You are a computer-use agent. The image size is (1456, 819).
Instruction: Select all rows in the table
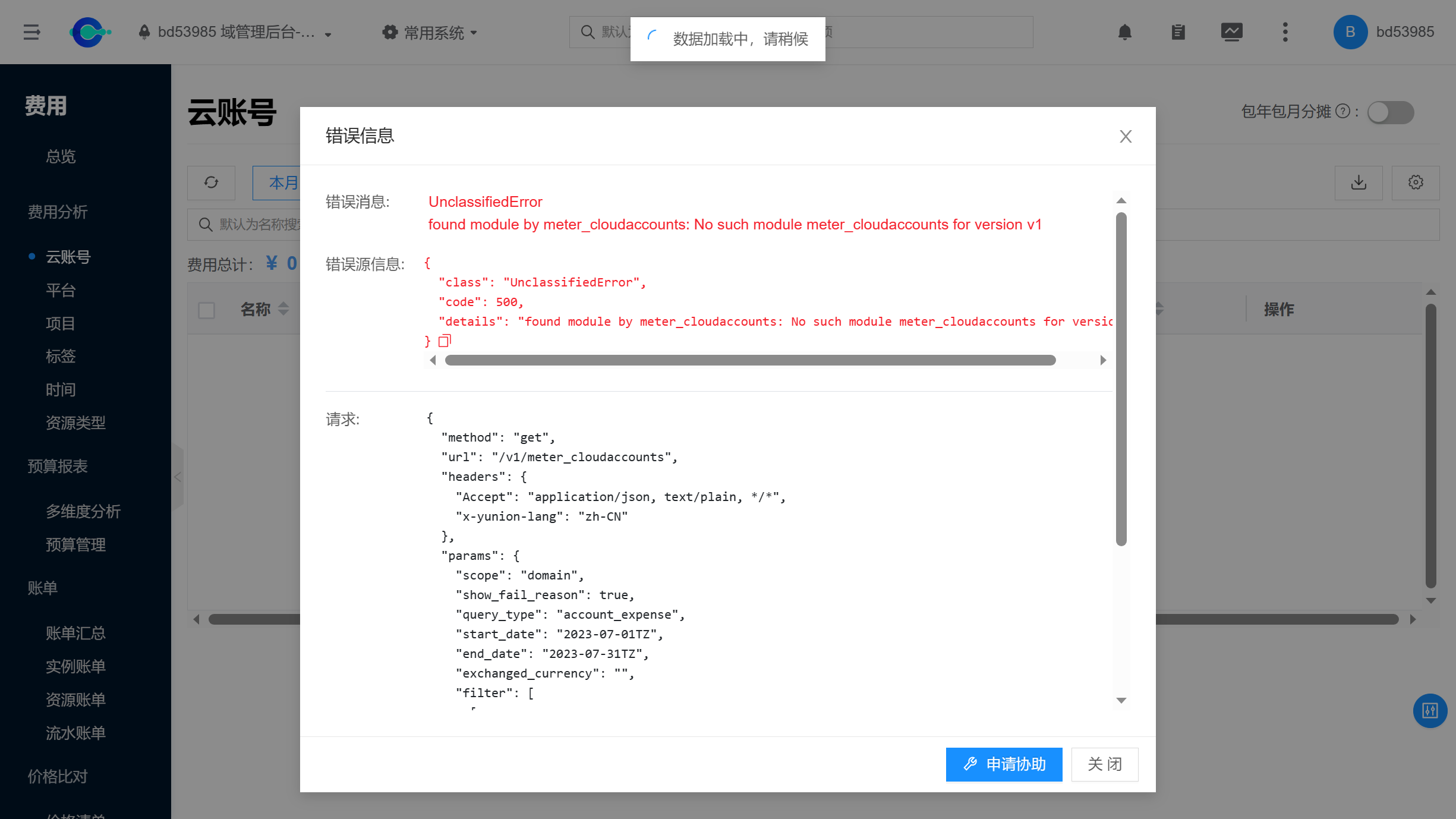206,310
